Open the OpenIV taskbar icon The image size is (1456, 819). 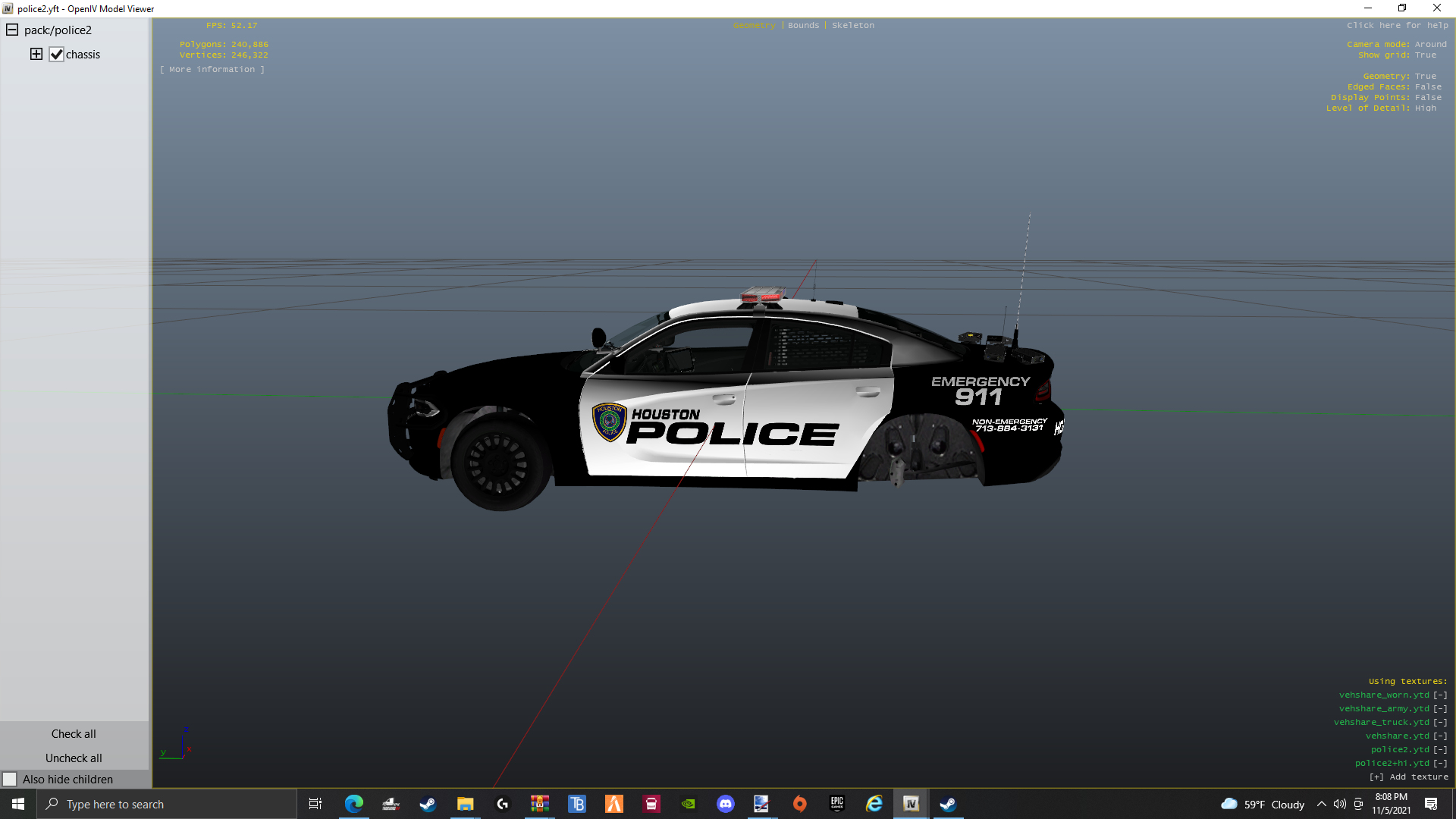click(911, 804)
